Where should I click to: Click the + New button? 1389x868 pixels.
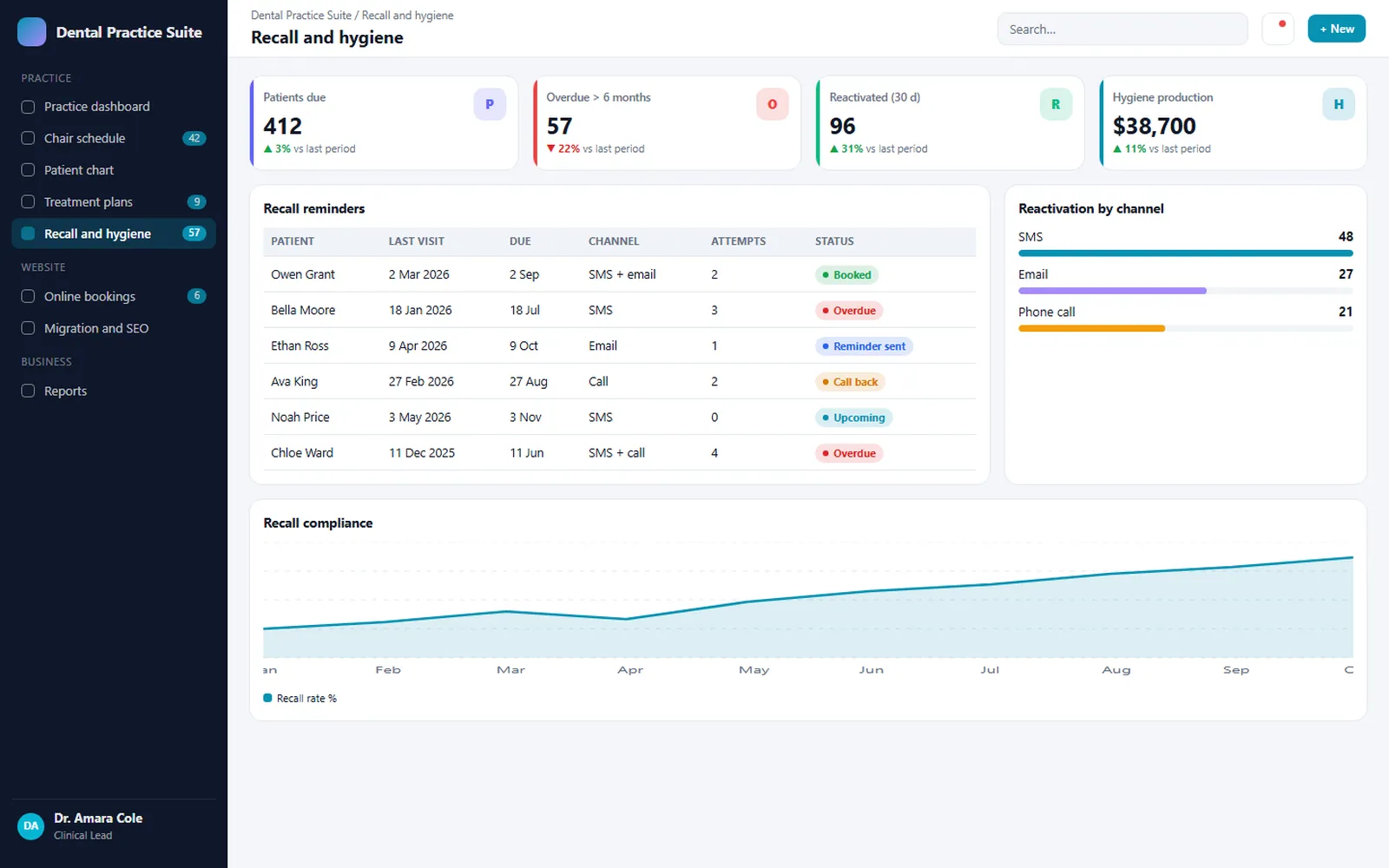(x=1337, y=29)
